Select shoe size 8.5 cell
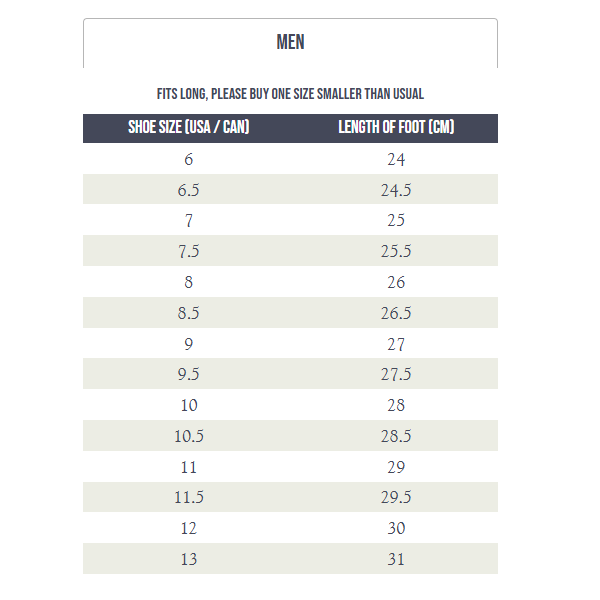Image resolution: width=600 pixels, height=600 pixels. [x=188, y=313]
